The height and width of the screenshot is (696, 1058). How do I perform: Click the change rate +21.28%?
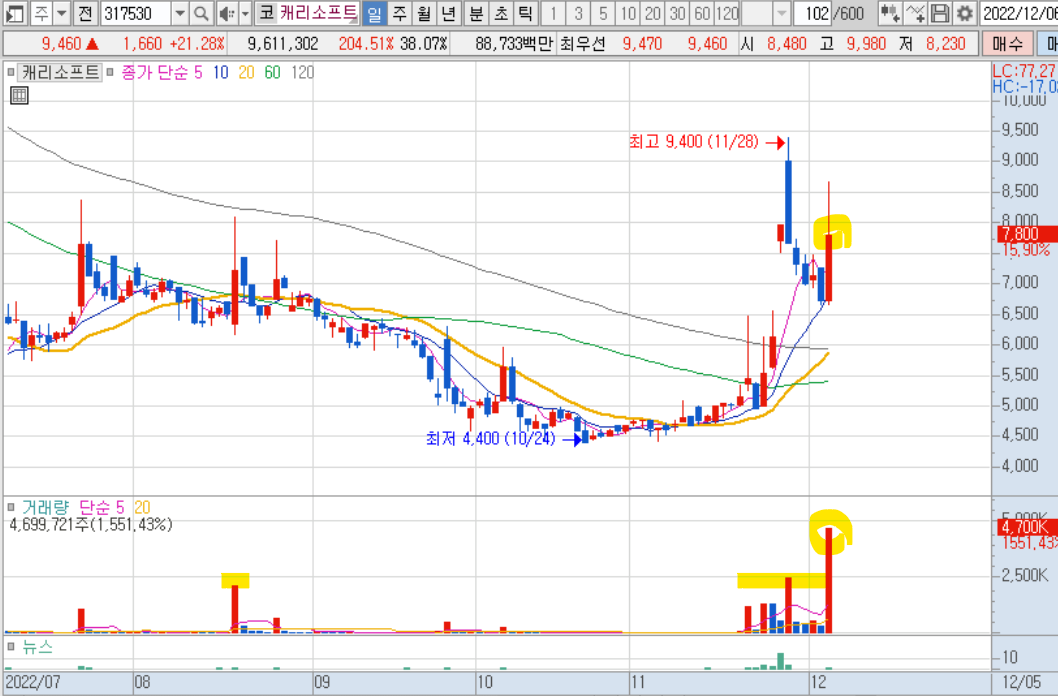(x=197, y=44)
